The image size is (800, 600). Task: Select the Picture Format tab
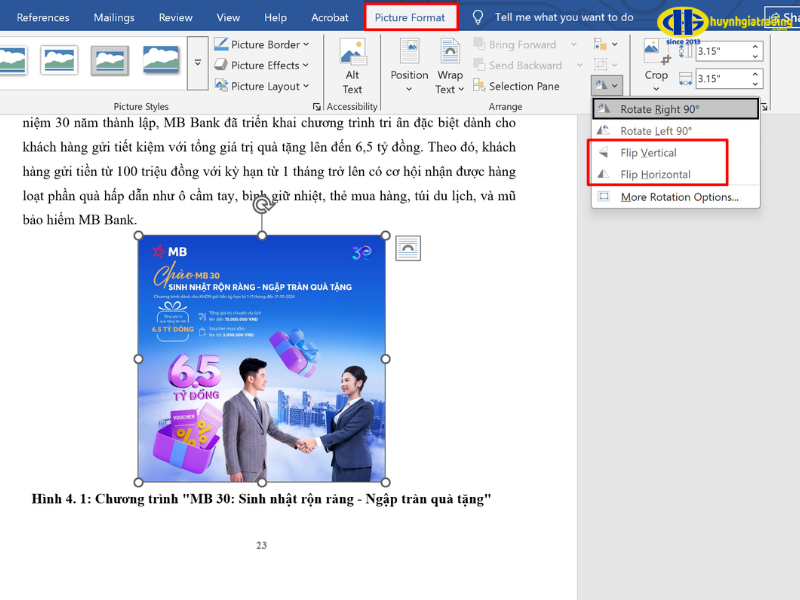coord(410,17)
